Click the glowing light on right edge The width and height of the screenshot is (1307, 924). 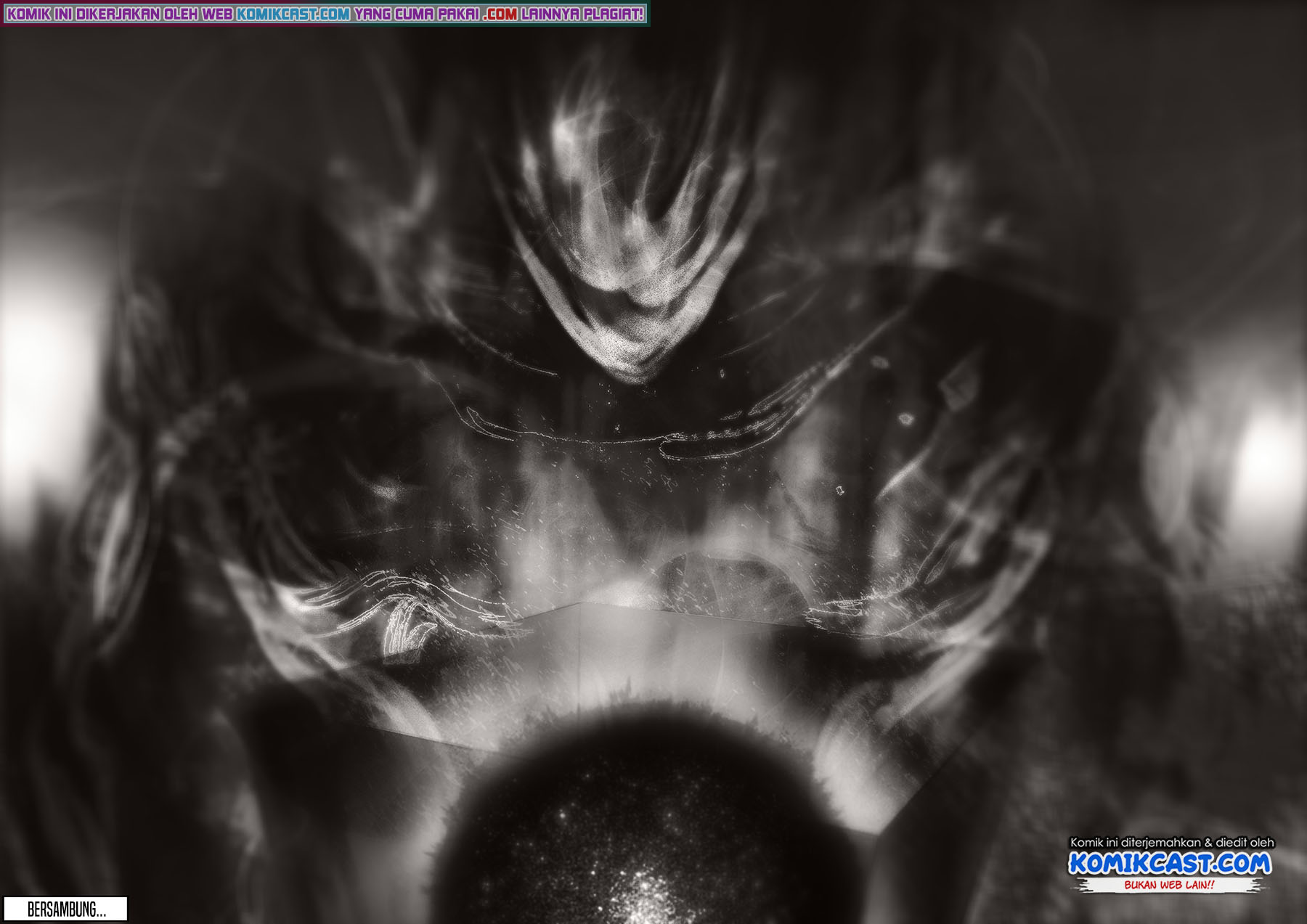tap(1267, 457)
